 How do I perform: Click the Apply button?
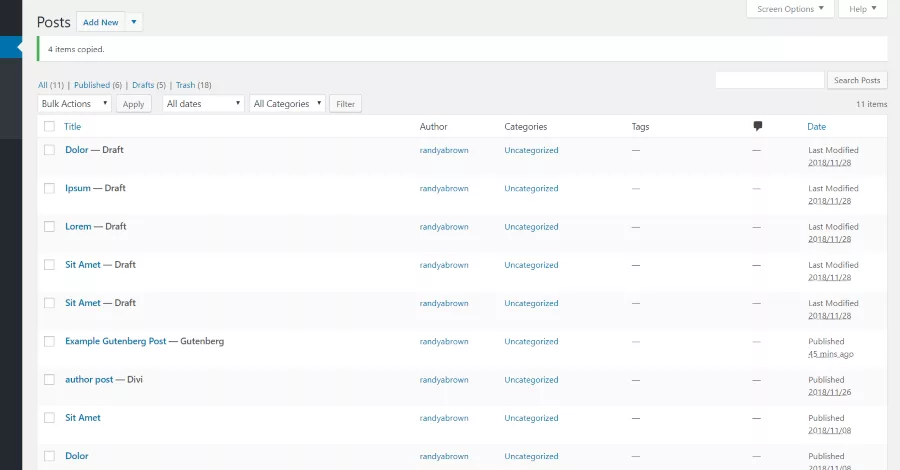tap(133, 104)
